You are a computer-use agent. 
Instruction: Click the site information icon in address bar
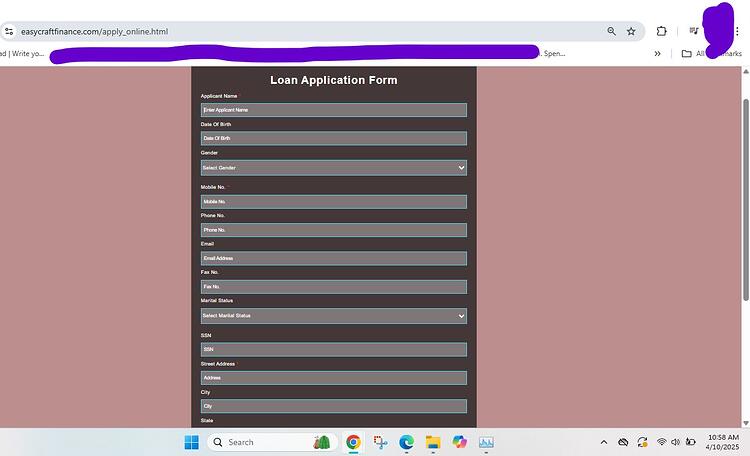[9, 32]
